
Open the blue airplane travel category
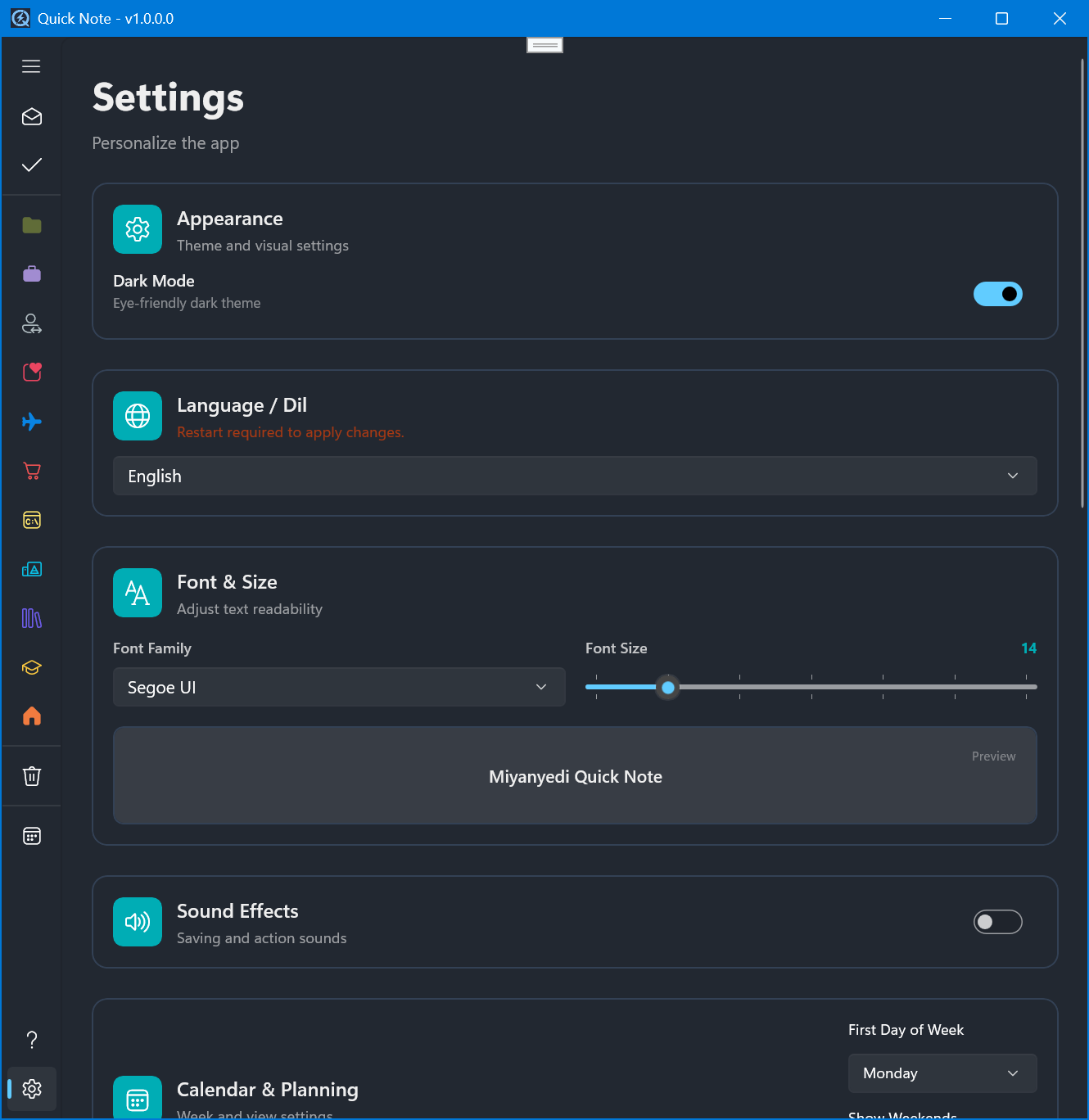pyautogui.click(x=32, y=422)
